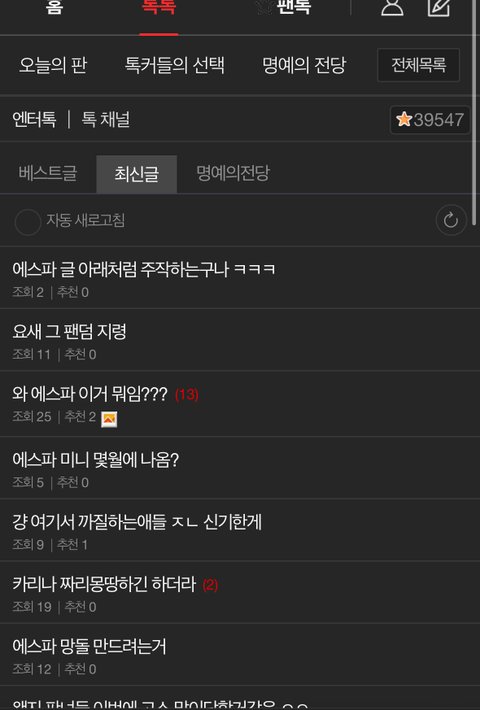Image resolution: width=480 pixels, height=710 pixels.
Task: View 13 comments on 와 에스파 post
Action: pos(187,394)
